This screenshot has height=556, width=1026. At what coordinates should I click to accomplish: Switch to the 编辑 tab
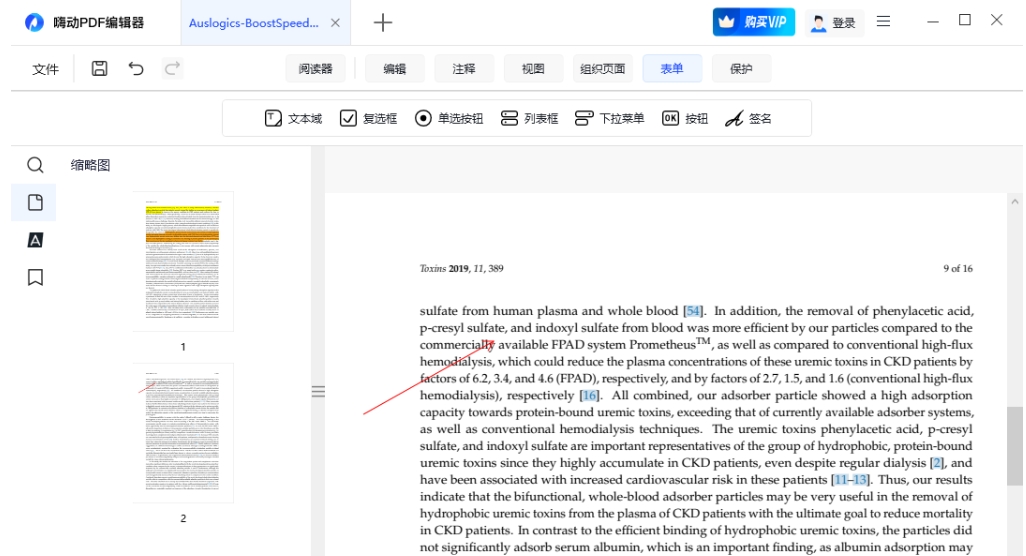[395, 69]
